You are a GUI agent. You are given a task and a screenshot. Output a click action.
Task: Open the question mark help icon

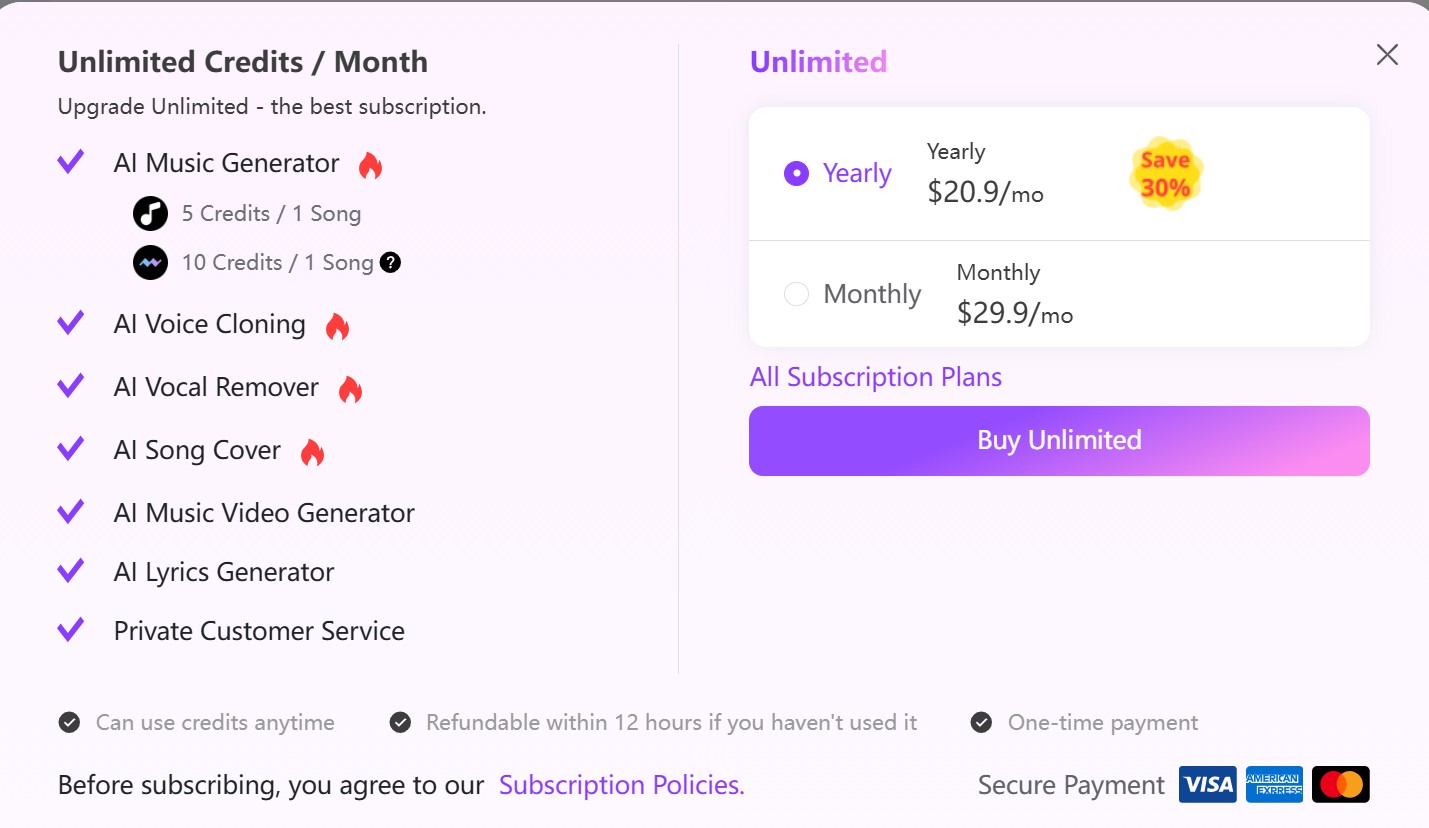click(391, 263)
